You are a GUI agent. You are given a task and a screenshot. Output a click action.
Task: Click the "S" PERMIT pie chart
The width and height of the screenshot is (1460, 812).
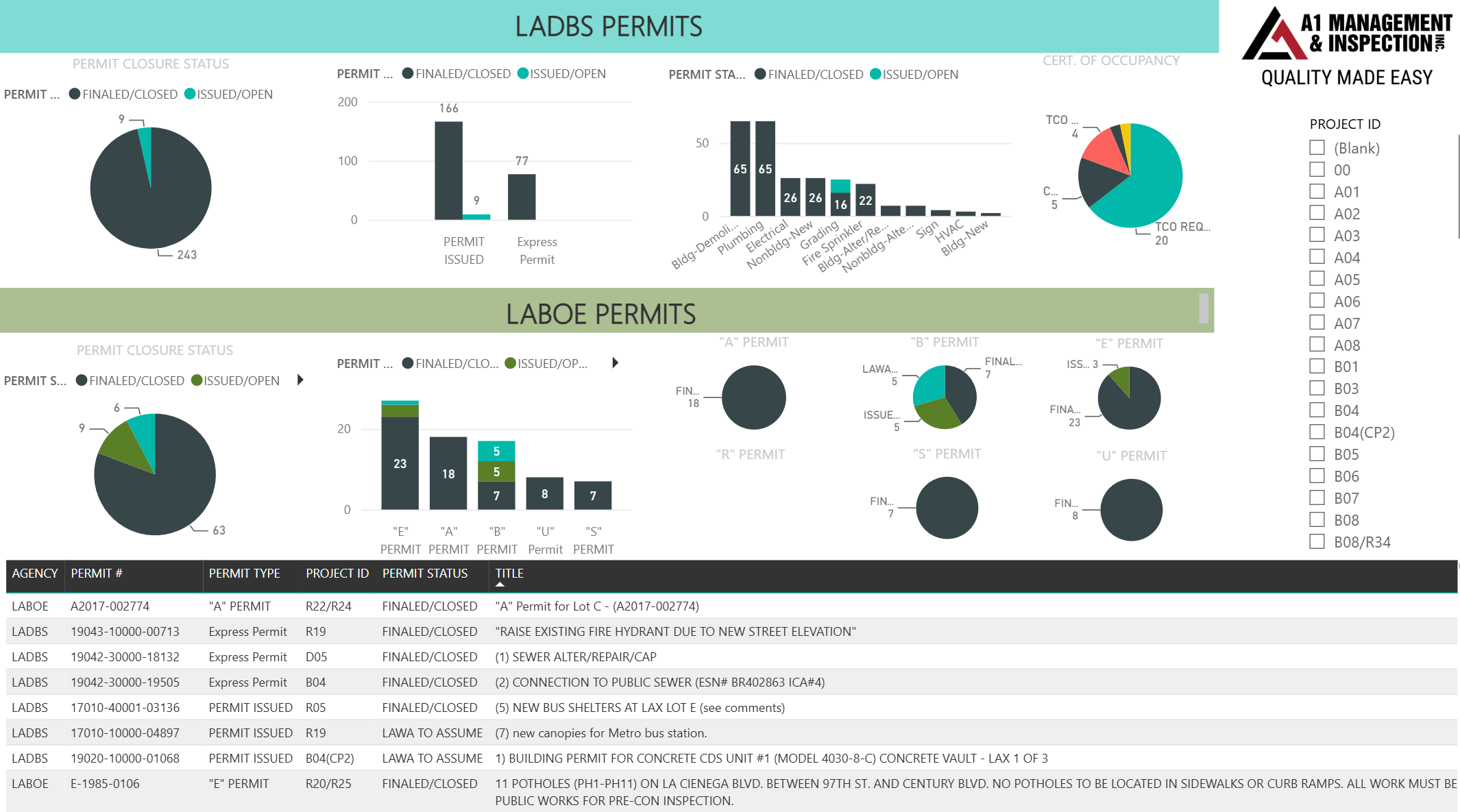coord(947,508)
